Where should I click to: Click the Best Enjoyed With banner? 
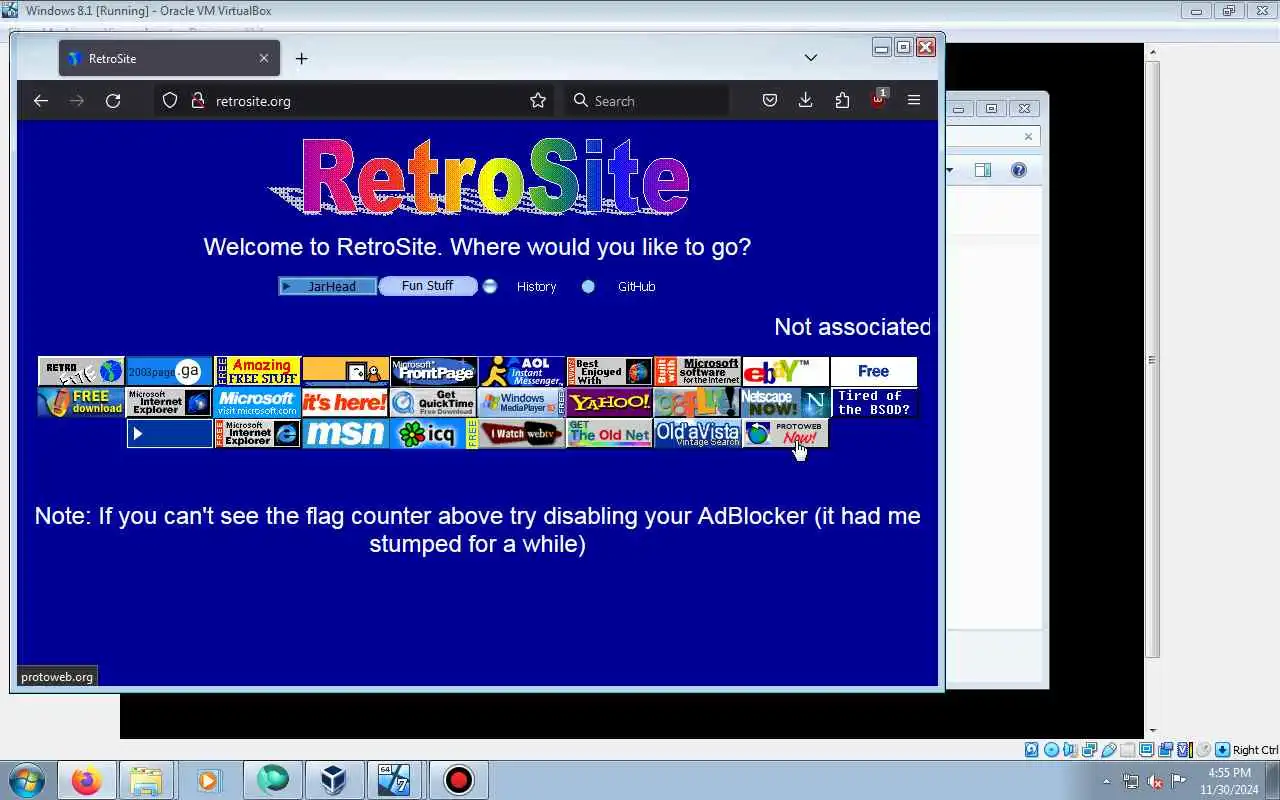pos(609,371)
